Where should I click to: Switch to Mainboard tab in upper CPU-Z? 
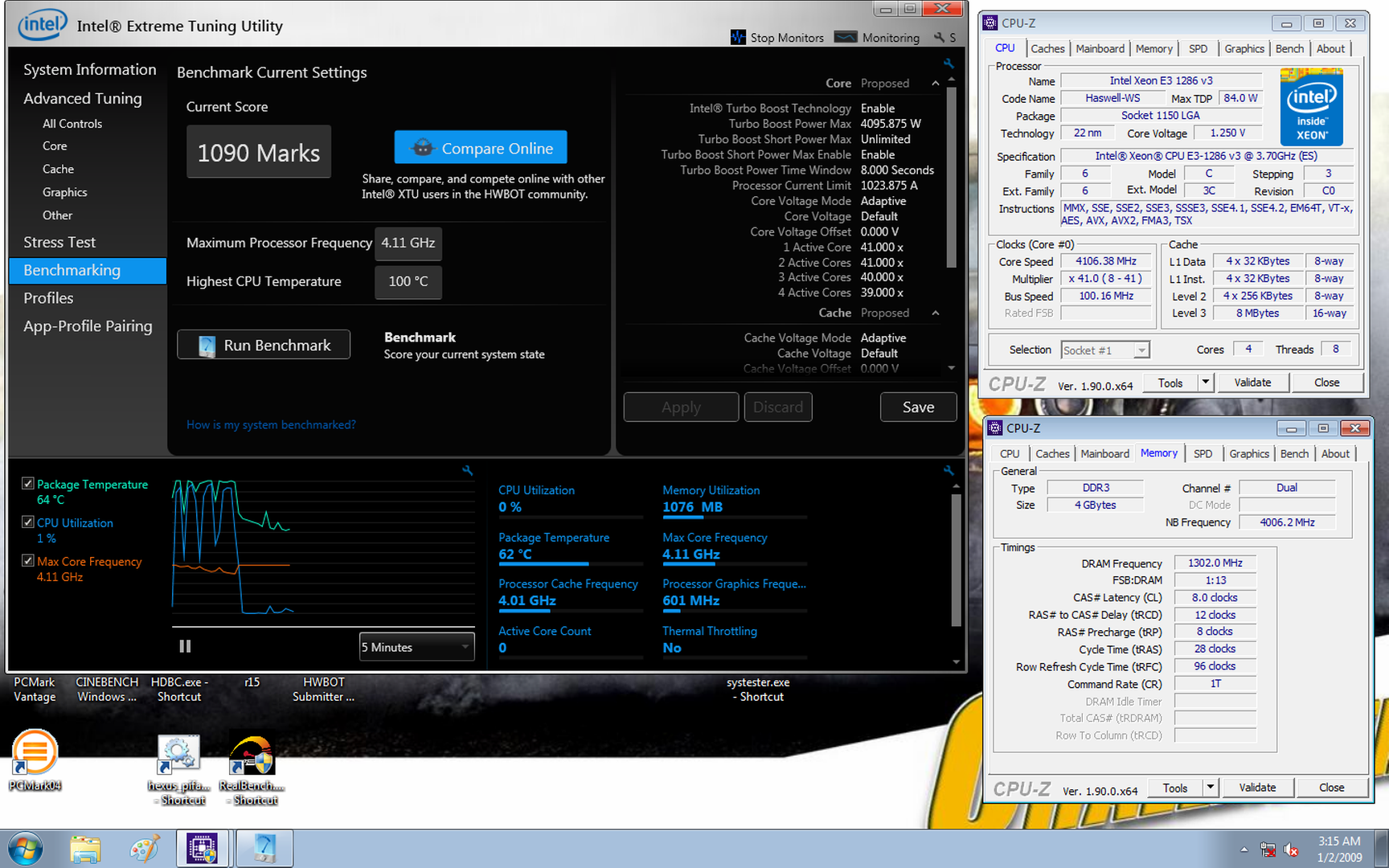click(1100, 49)
